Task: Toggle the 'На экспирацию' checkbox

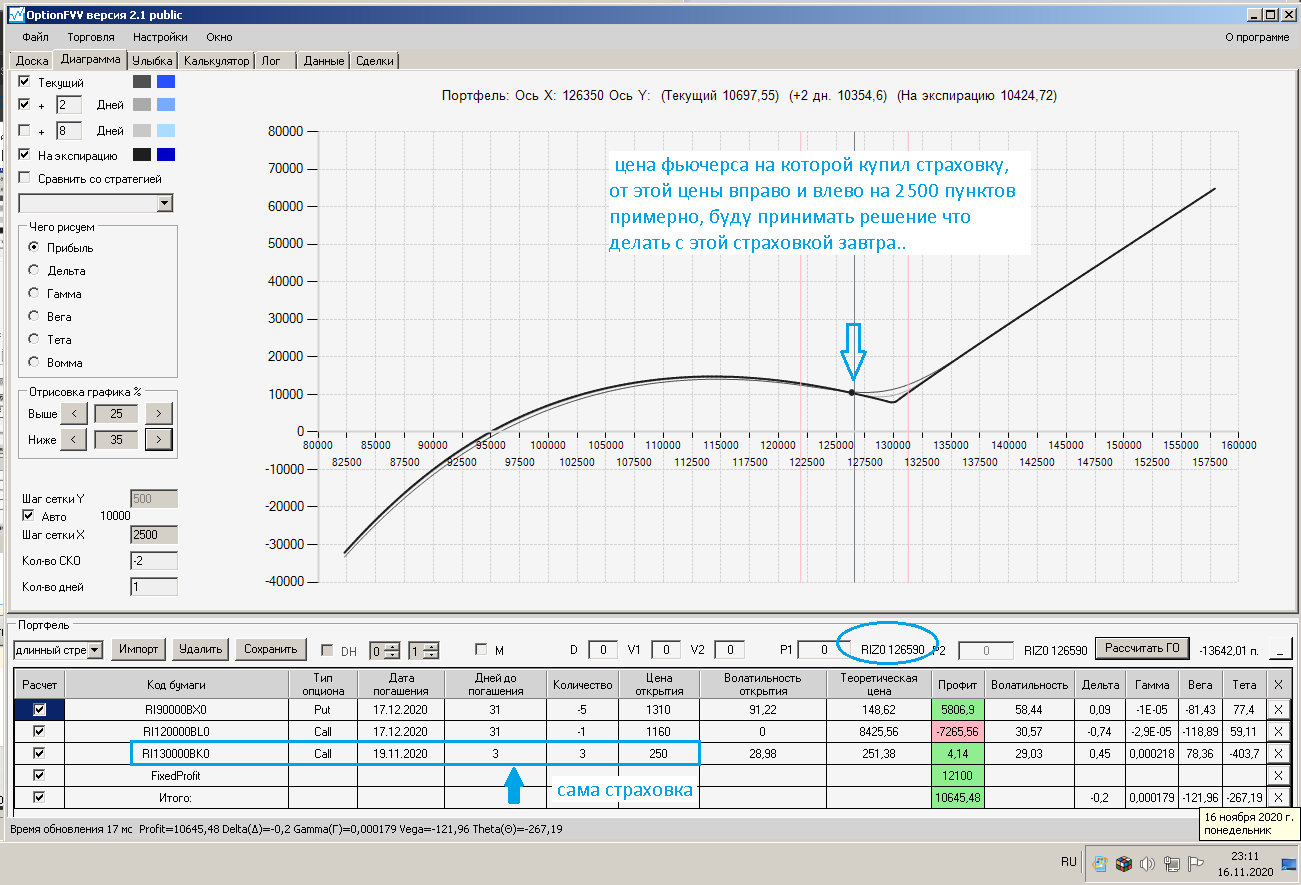Action: click(x=25, y=155)
